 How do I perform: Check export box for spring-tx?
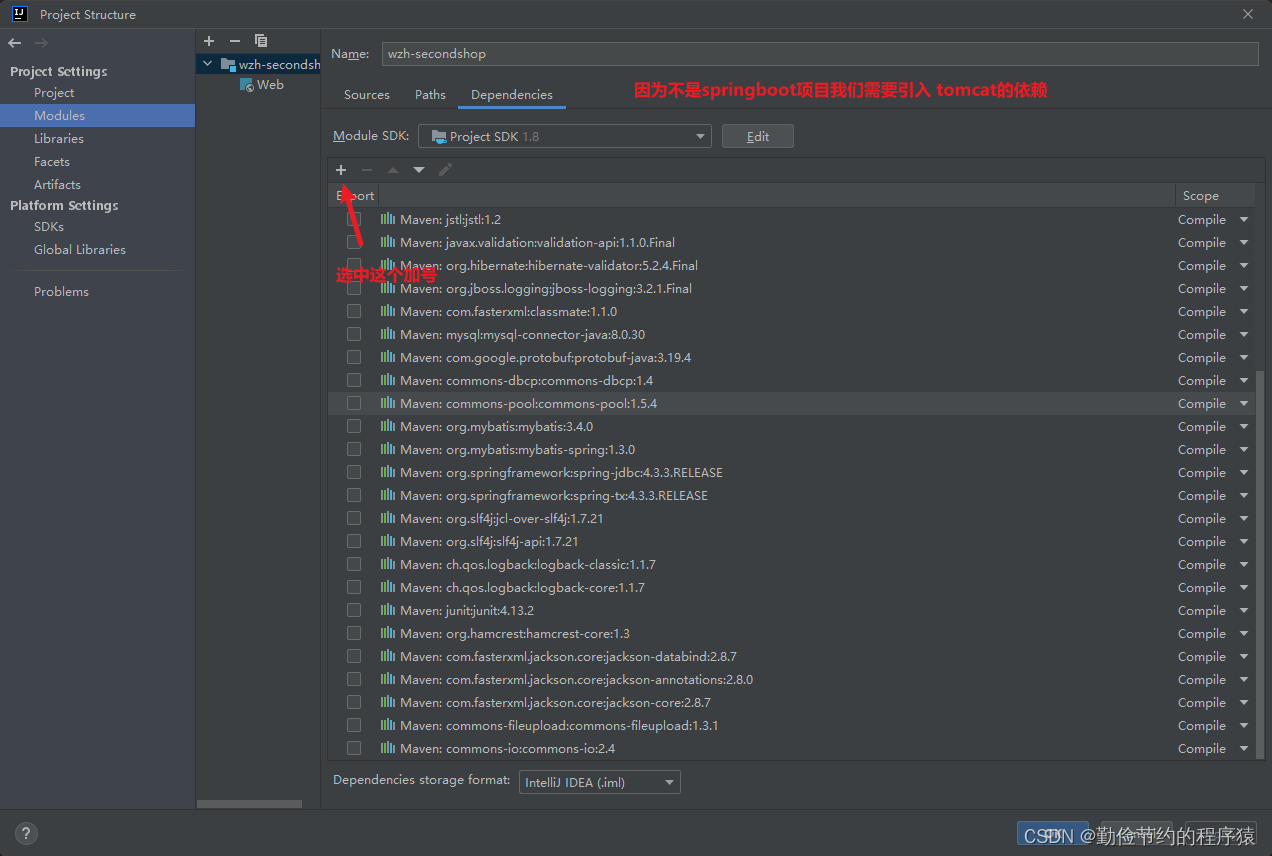tap(354, 495)
